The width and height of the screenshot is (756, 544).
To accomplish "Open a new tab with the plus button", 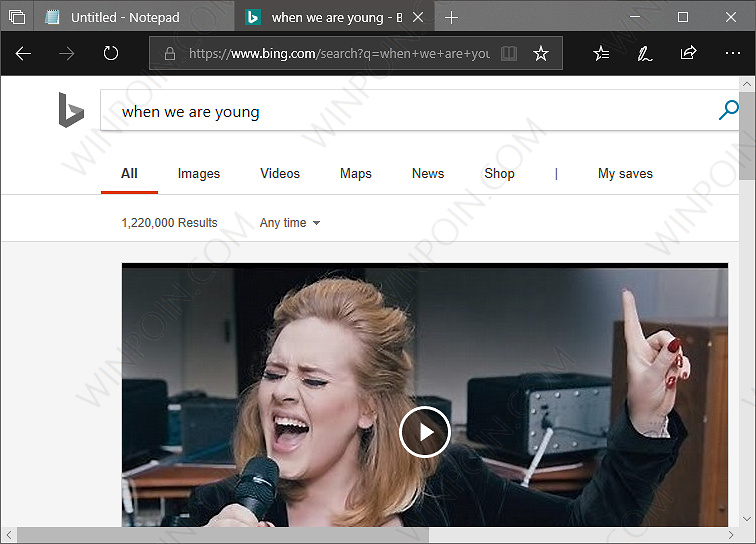I will click(x=451, y=18).
